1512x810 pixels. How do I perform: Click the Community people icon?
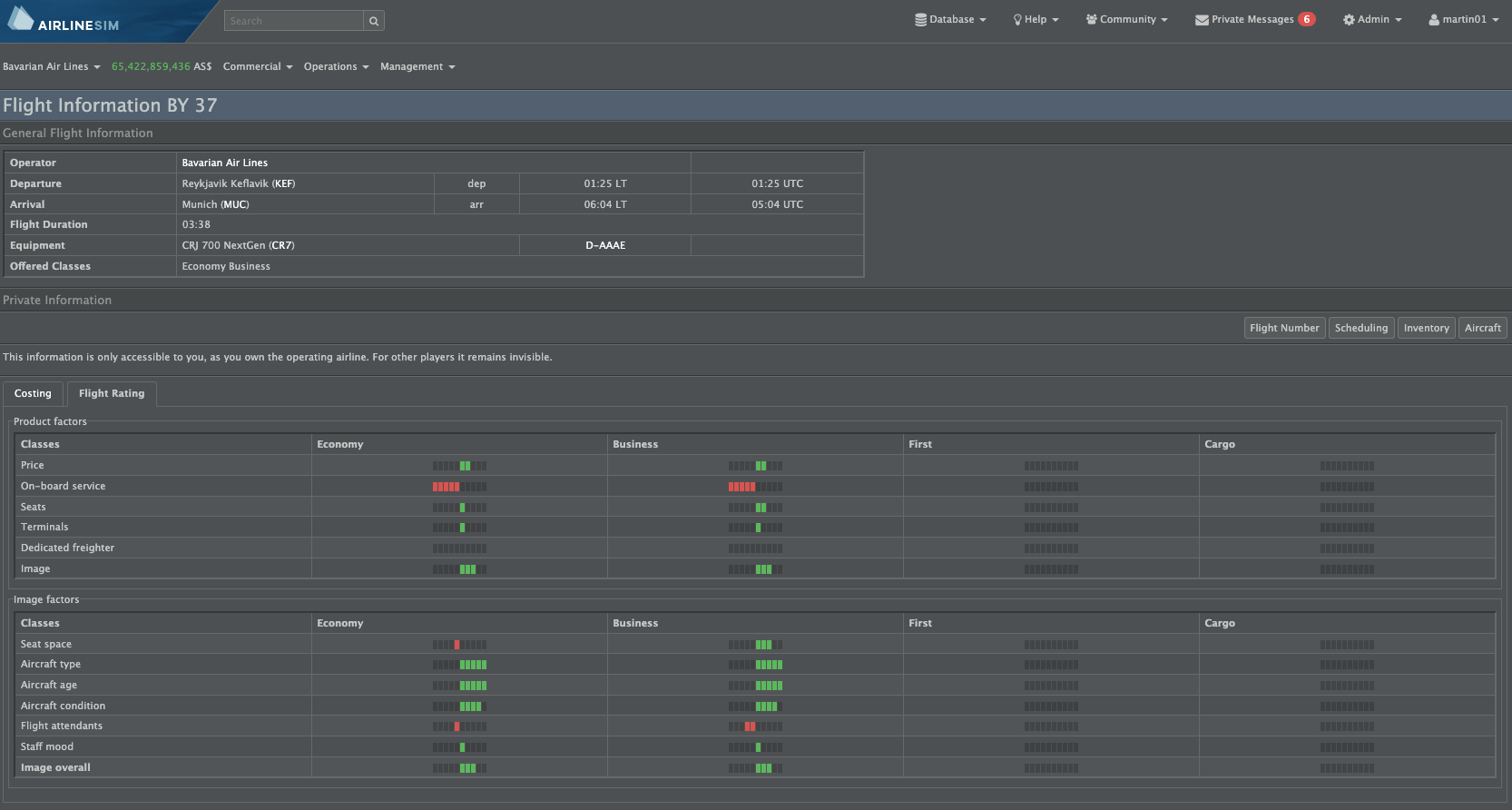[1091, 20]
